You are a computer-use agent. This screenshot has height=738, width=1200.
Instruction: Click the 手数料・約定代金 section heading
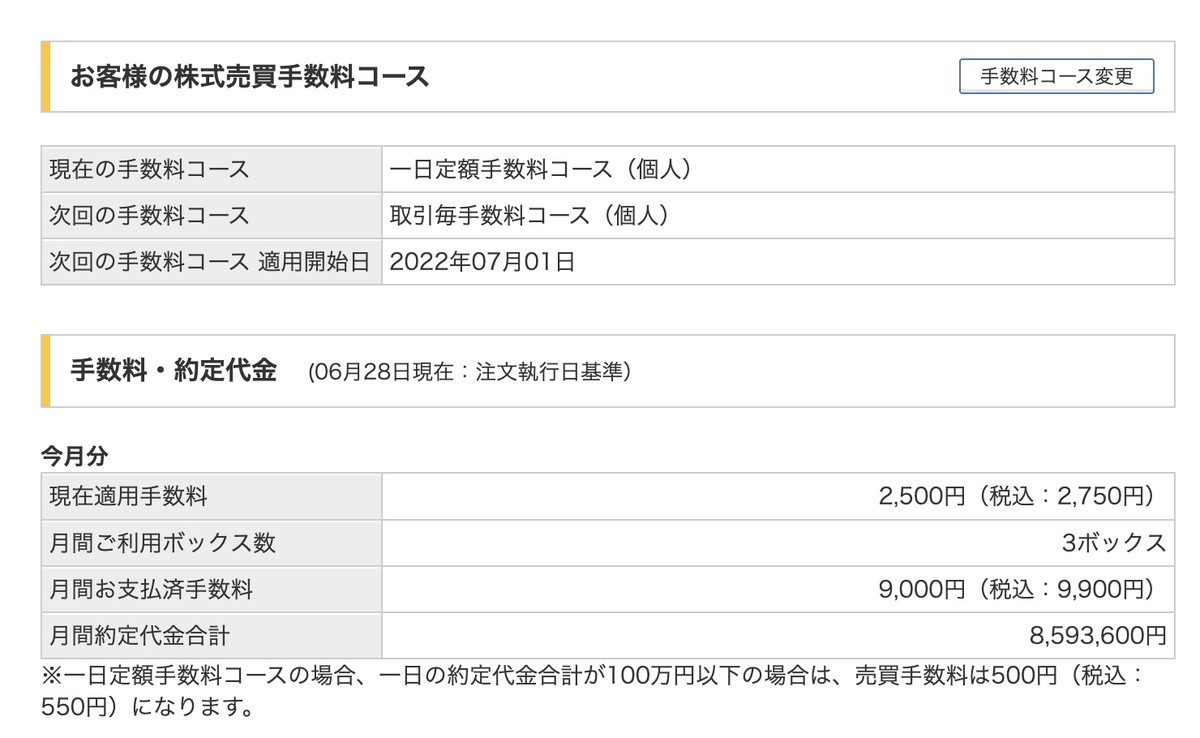click(173, 371)
